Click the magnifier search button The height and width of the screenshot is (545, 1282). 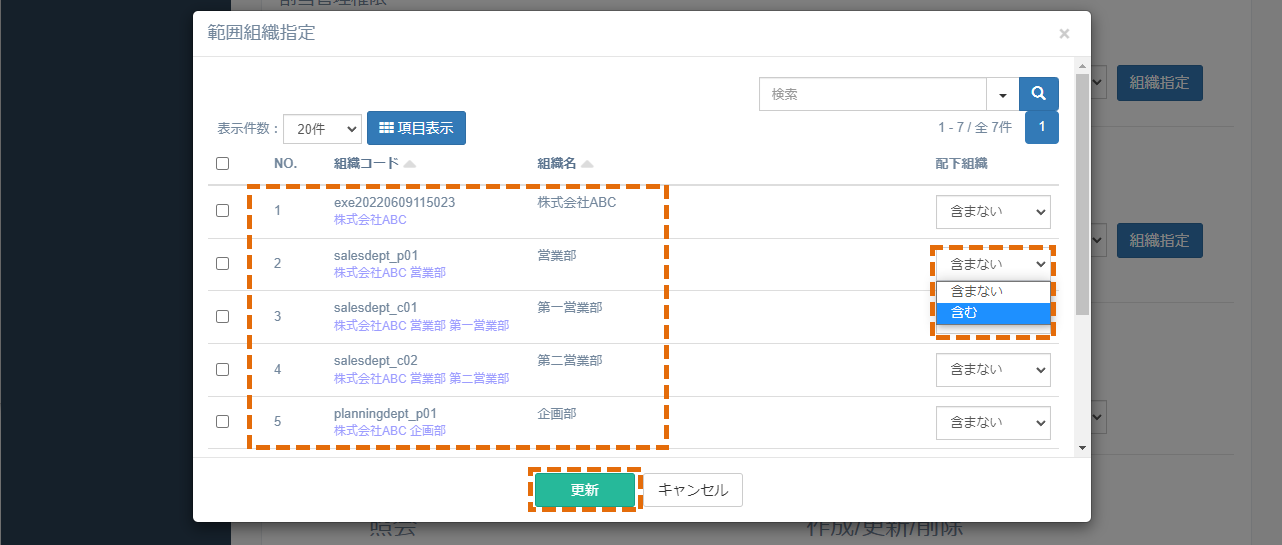coord(1039,94)
